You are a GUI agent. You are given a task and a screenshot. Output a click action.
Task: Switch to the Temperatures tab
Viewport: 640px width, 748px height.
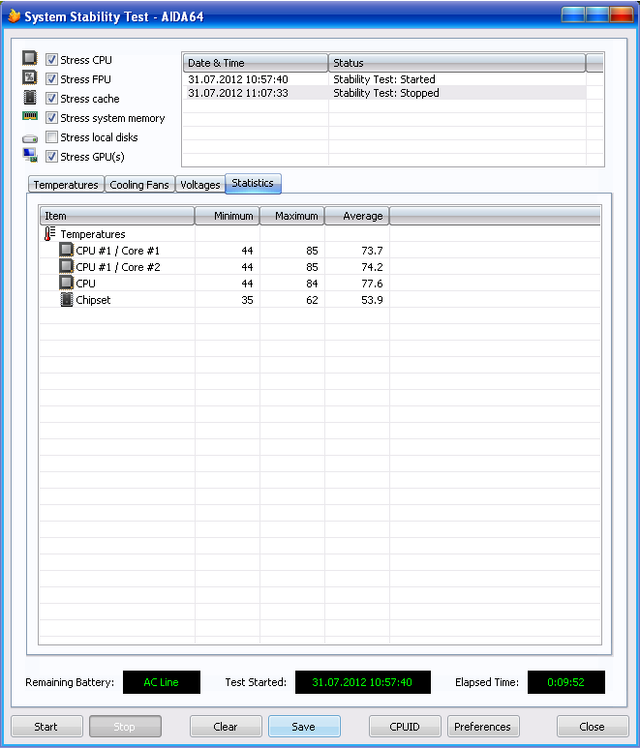pyautogui.click(x=65, y=185)
